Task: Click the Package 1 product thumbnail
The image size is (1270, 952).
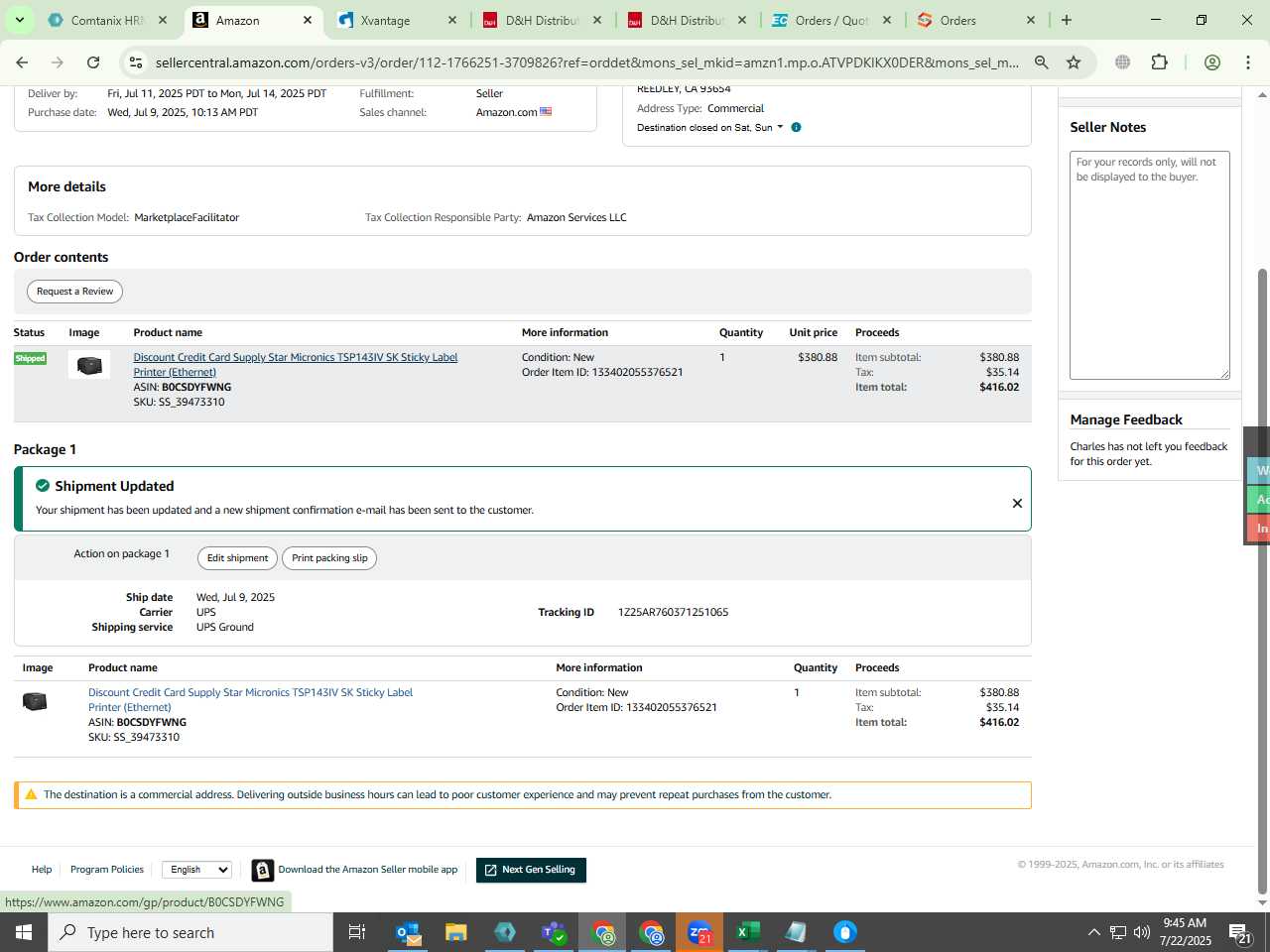Action: [35, 701]
